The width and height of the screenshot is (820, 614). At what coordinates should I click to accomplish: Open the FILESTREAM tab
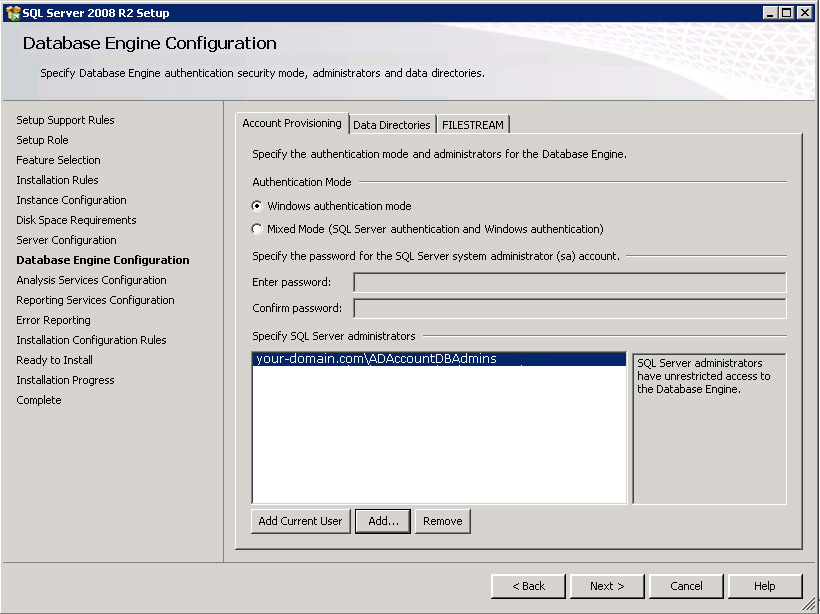[x=473, y=125]
